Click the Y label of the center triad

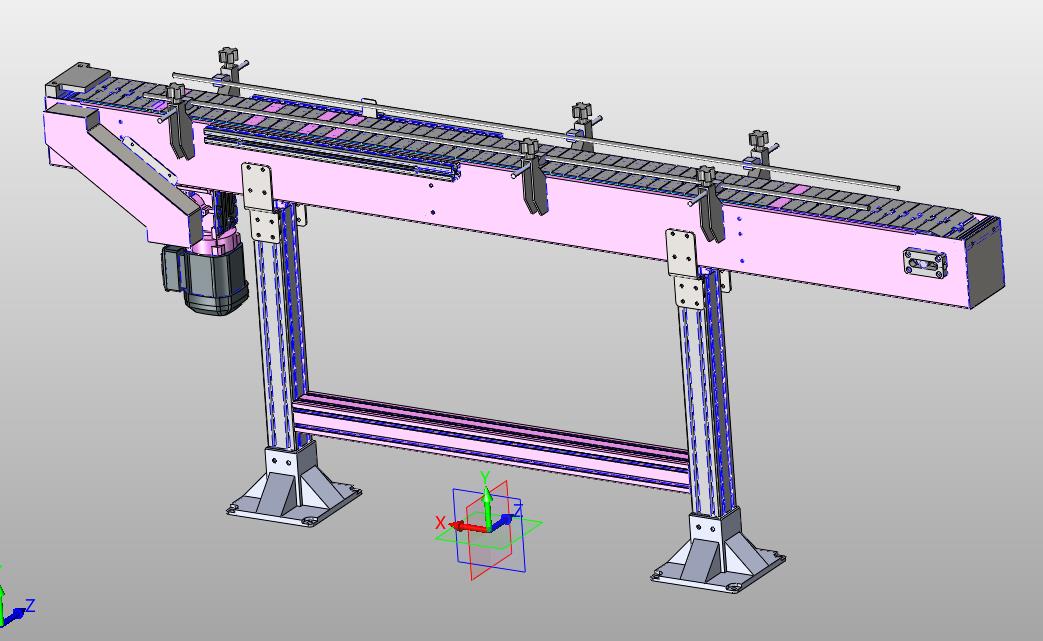click(486, 477)
